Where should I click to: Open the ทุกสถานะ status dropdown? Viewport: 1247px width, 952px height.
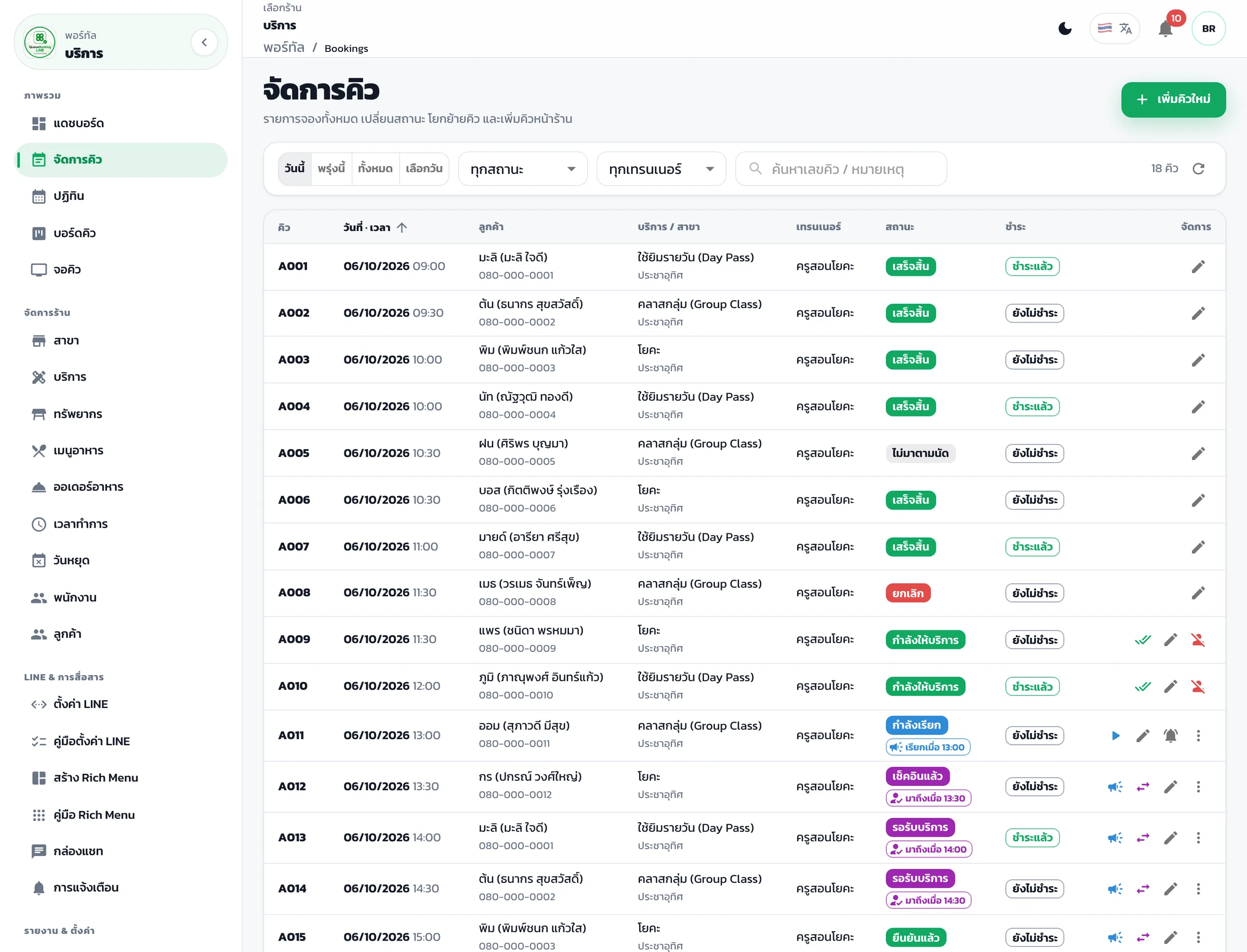(523, 169)
